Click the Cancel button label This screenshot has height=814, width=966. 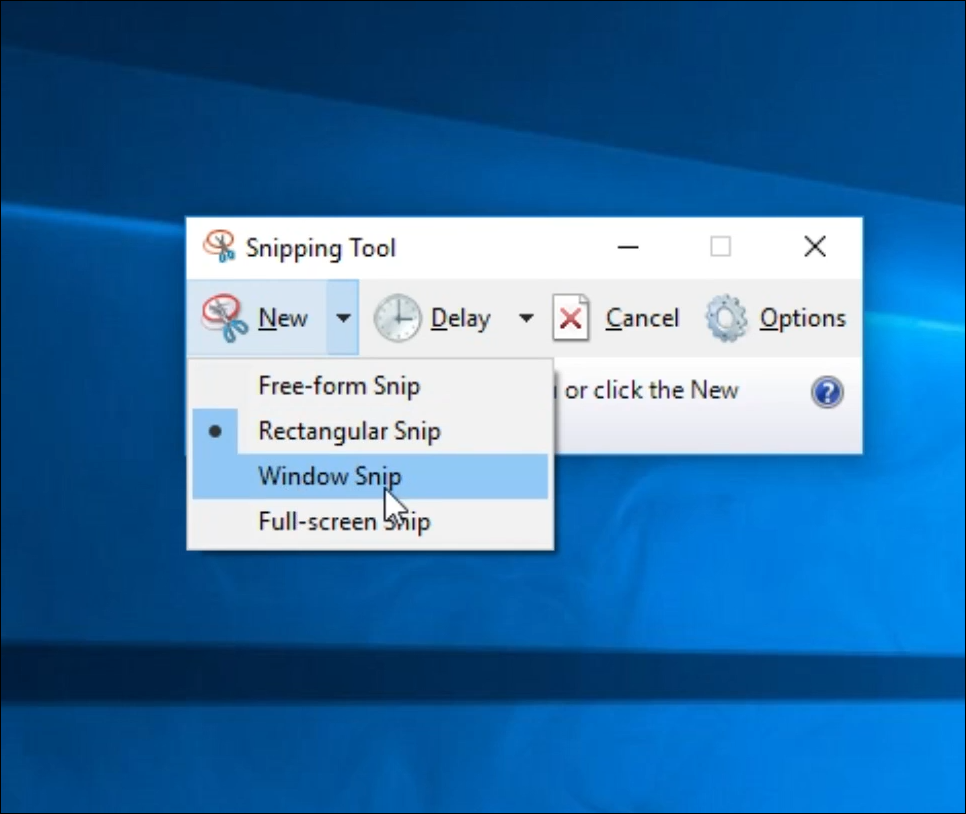pyautogui.click(x=643, y=318)
